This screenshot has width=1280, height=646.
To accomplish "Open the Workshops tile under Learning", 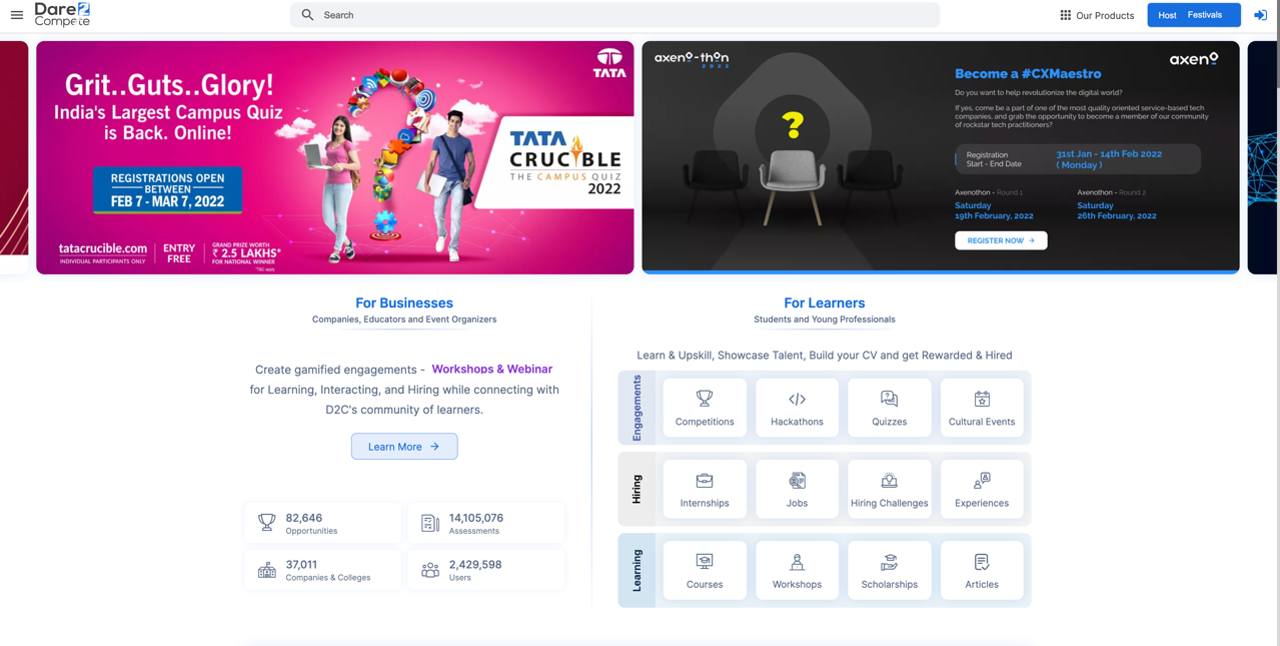I will tap(797, 571).
